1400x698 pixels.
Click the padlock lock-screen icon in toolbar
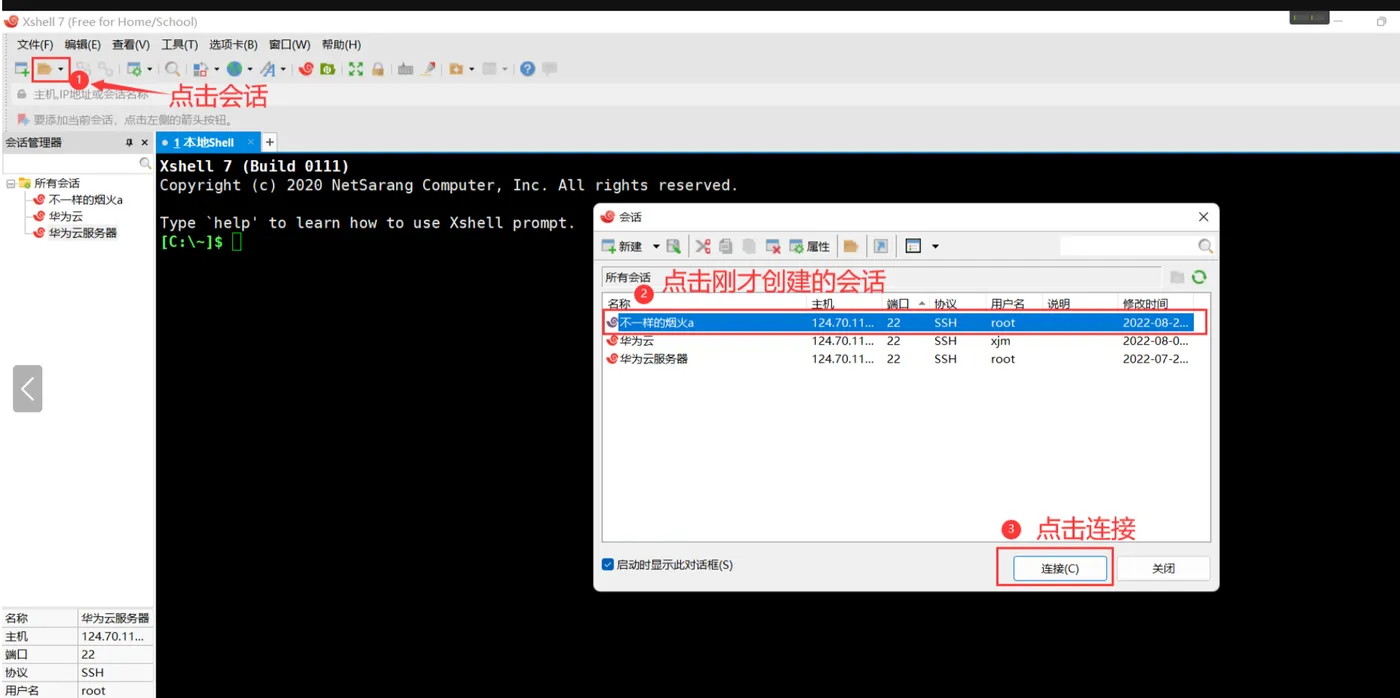click(x=377, y=69)
